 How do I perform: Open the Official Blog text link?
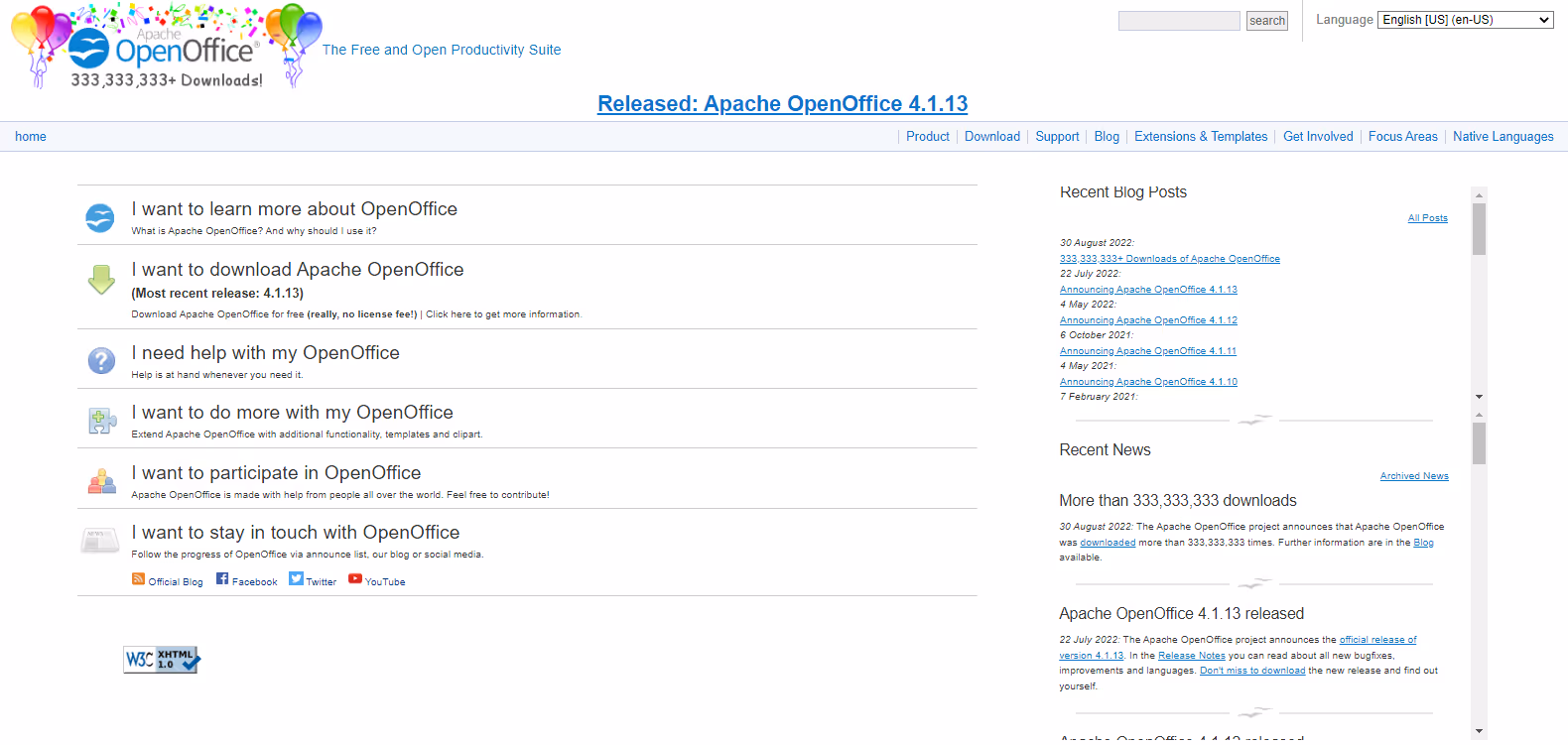[176, 582]
